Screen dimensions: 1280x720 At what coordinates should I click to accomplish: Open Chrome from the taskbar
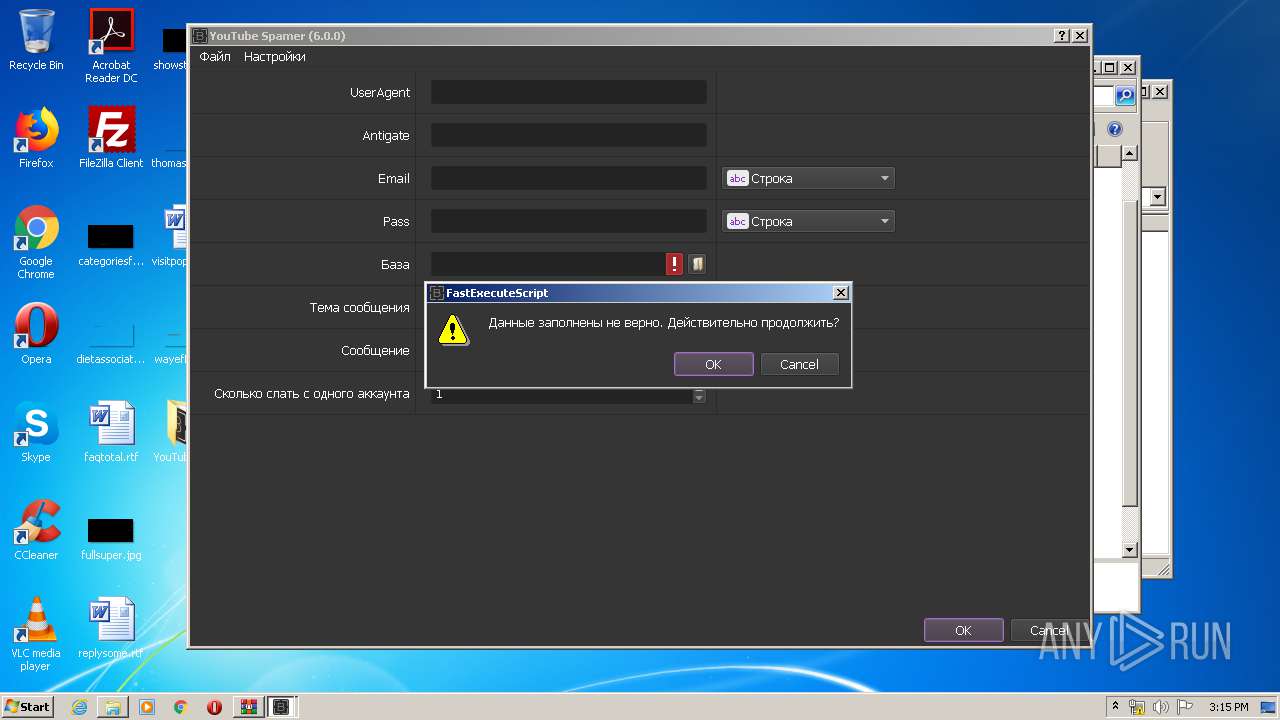click(x=181, y=707)
